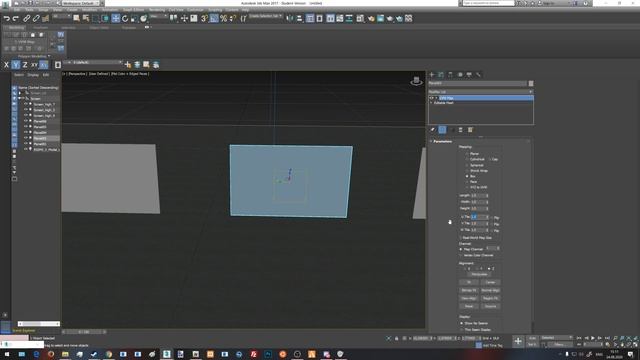Open the Modifier List dropdown

tap(481, 92)
